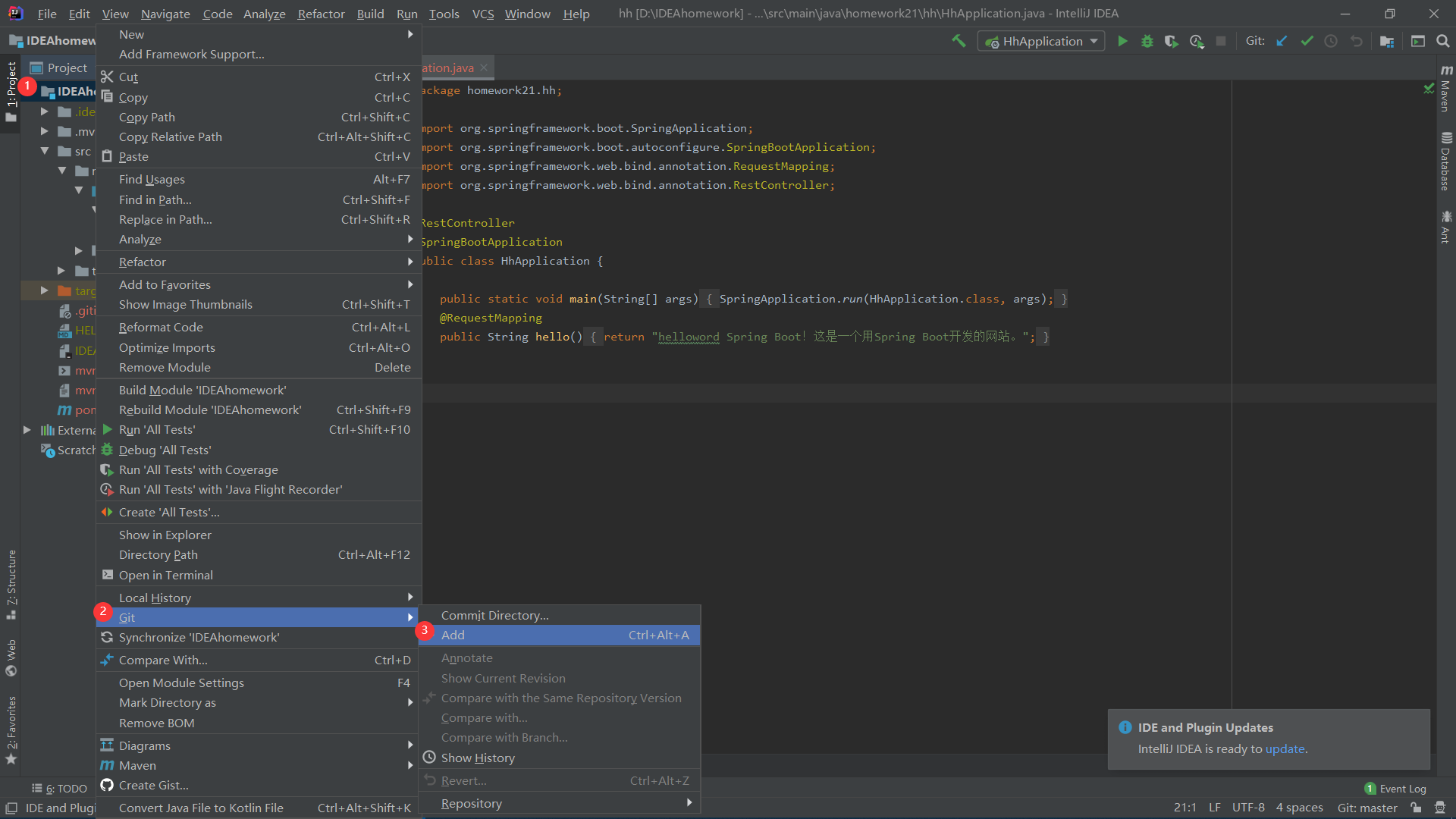Screen dimensions: 1456x819
Task: Toggle the 2: Favorites side panel
Action: point(11,730)
